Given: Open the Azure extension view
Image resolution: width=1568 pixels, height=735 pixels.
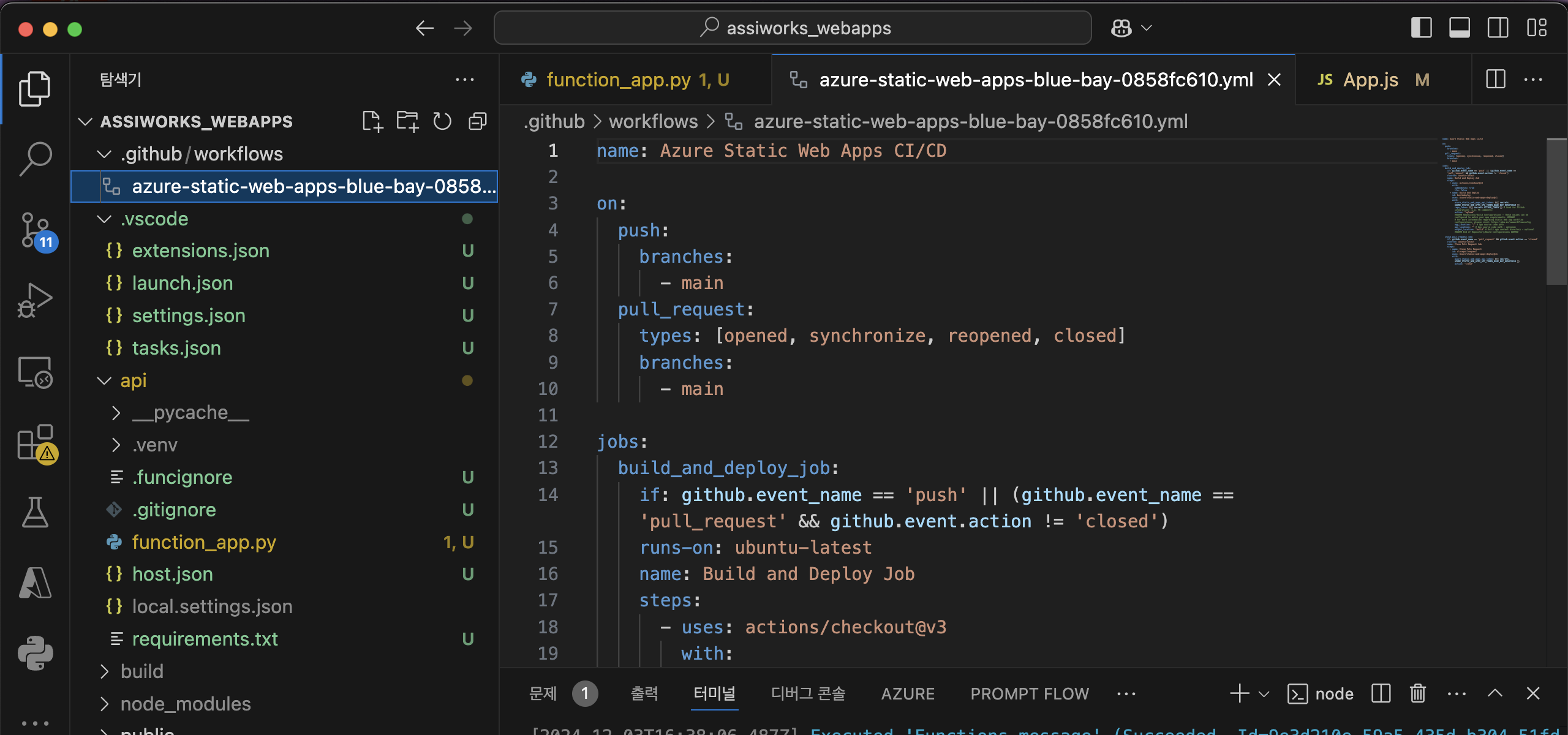Looking at the screenshot, I should tap(35, 582).
